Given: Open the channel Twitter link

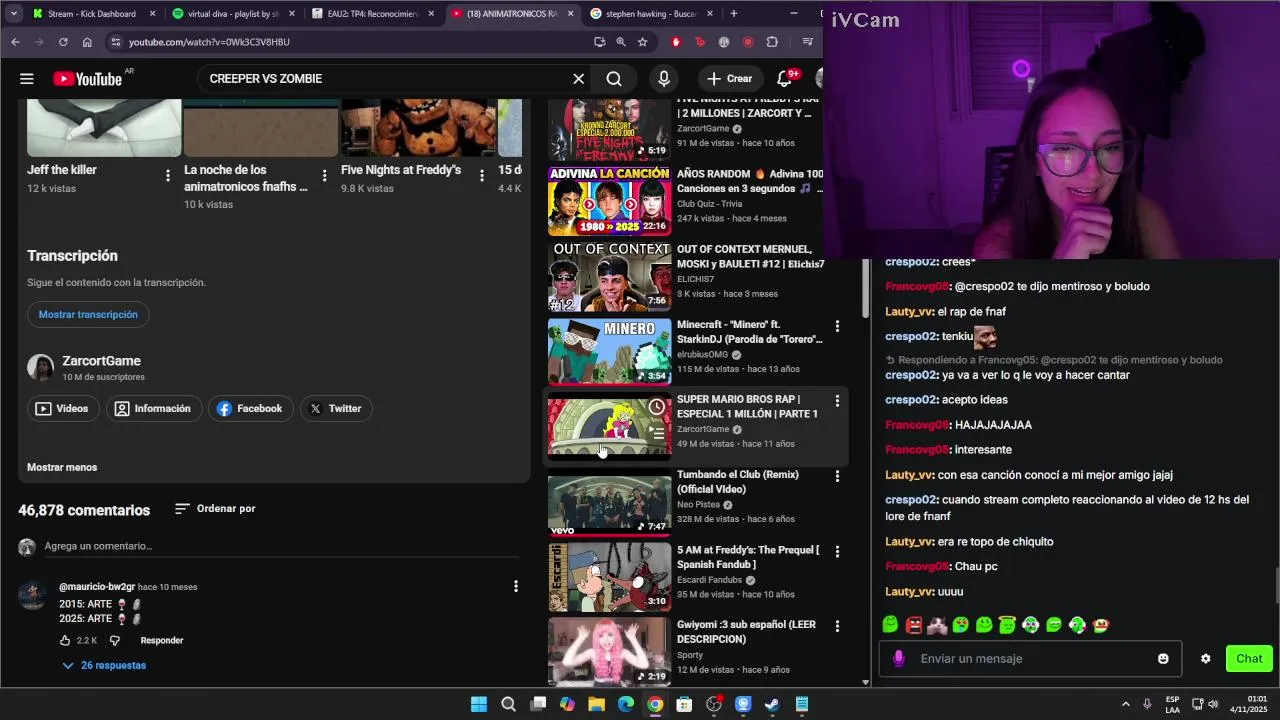Looking at the screenshot, I should [336, 408].
